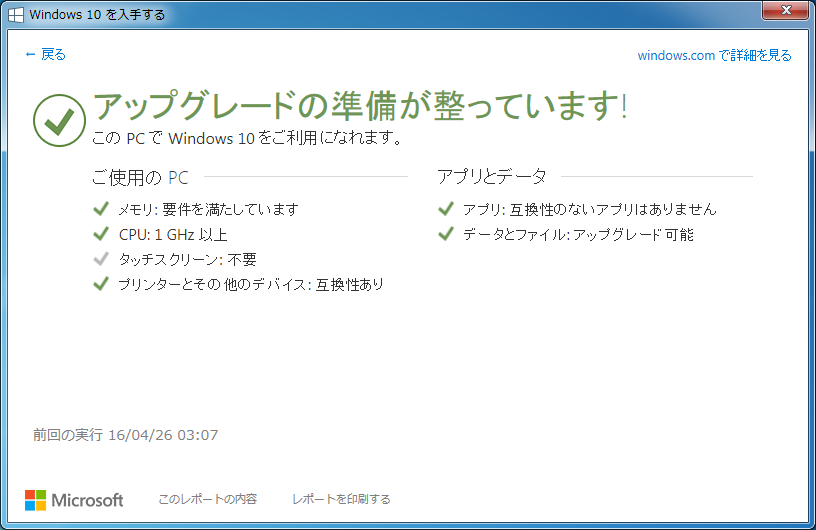Click the Microsoft logo at bottom
Image resolution: width=816 pixels, height=530 pixels.
(74, 500)
